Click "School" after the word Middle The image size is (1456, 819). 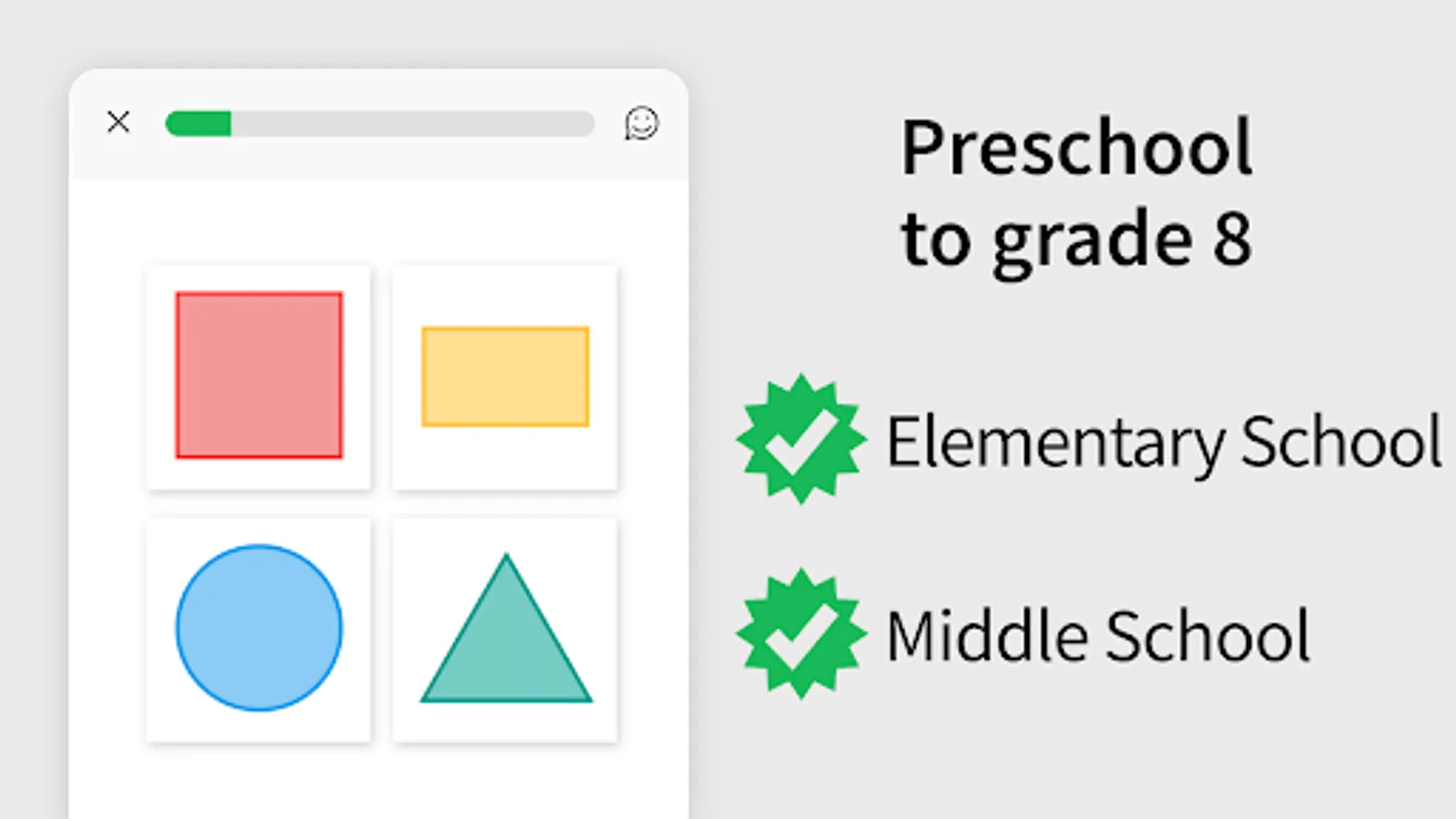pyautogui.click(x=1208, y=635)
